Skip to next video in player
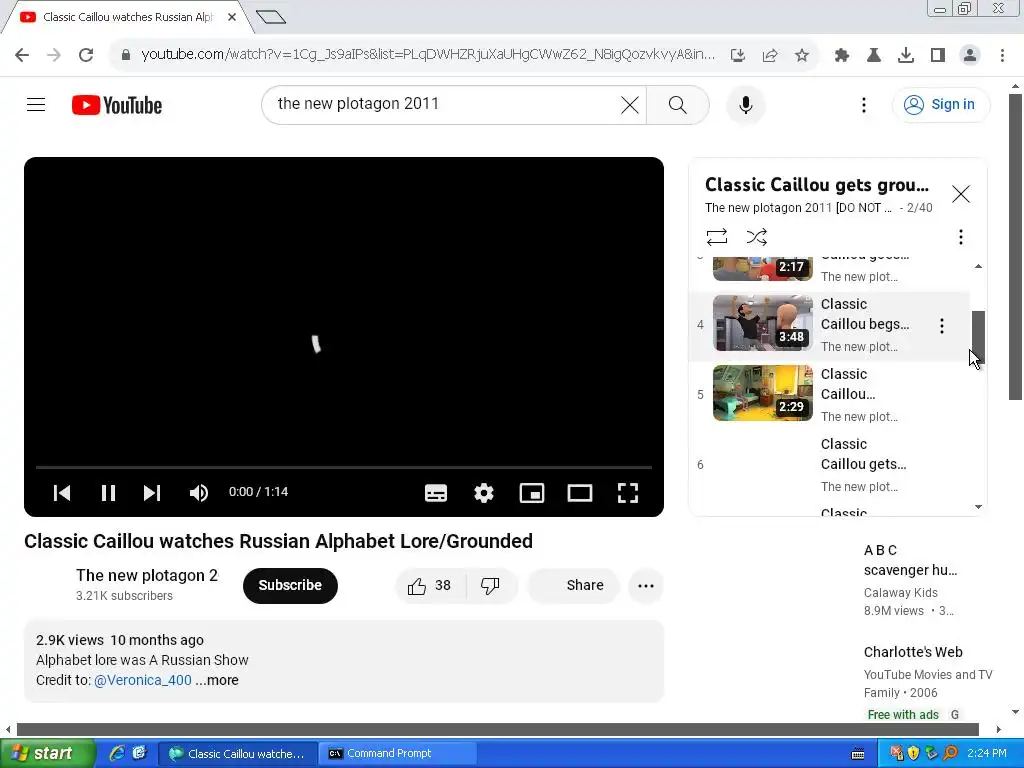The image size is (1024, 768). click(152, 493)
